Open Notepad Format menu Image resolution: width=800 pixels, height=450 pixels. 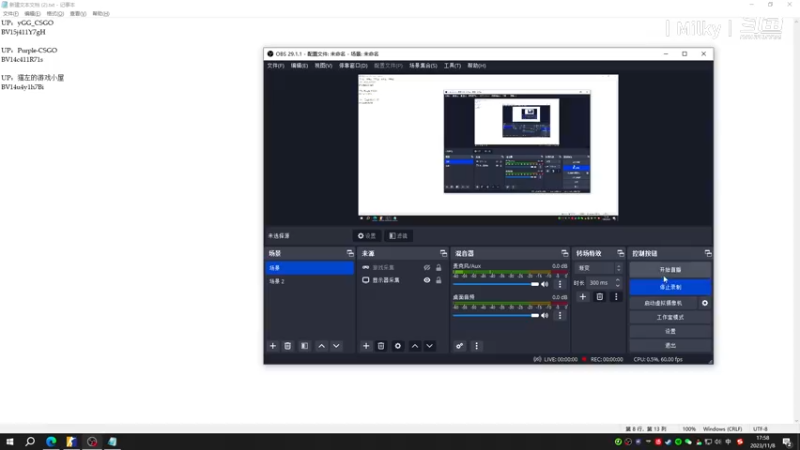click(55, 14)
